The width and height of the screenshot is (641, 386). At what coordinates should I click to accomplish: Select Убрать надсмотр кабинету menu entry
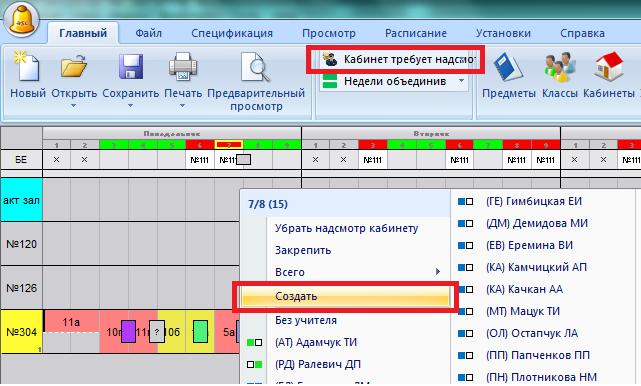point(346,228)
